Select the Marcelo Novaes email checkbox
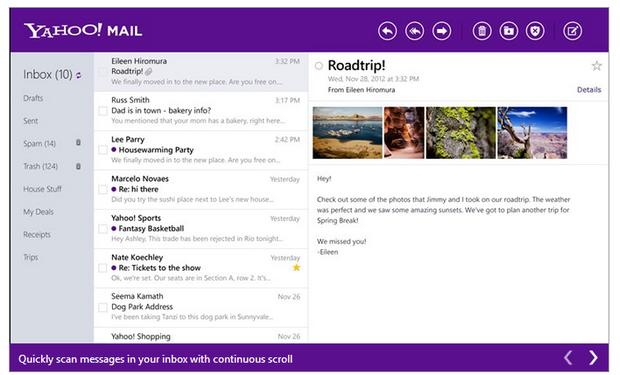620x375 pixels. point(102,189)
